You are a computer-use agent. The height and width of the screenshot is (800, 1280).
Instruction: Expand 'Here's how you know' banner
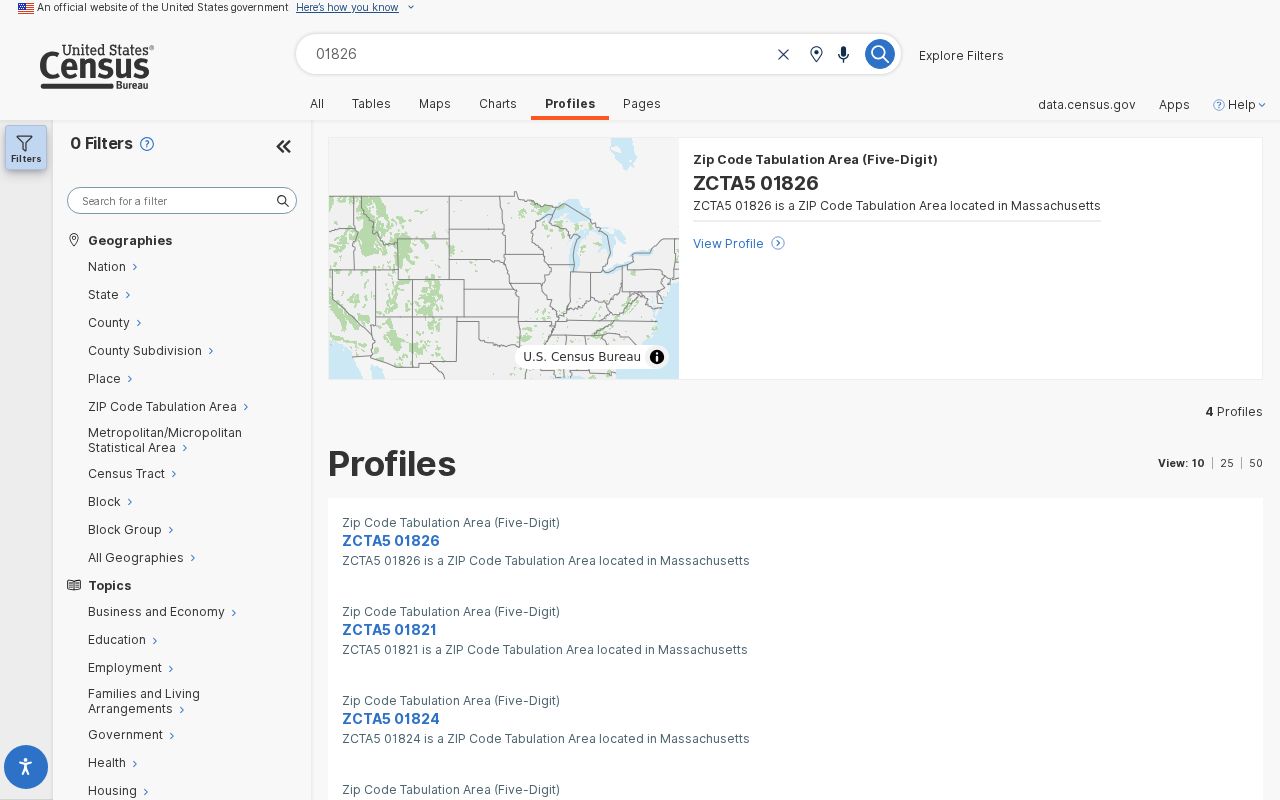pyautogui.click(x=355, y=8)
